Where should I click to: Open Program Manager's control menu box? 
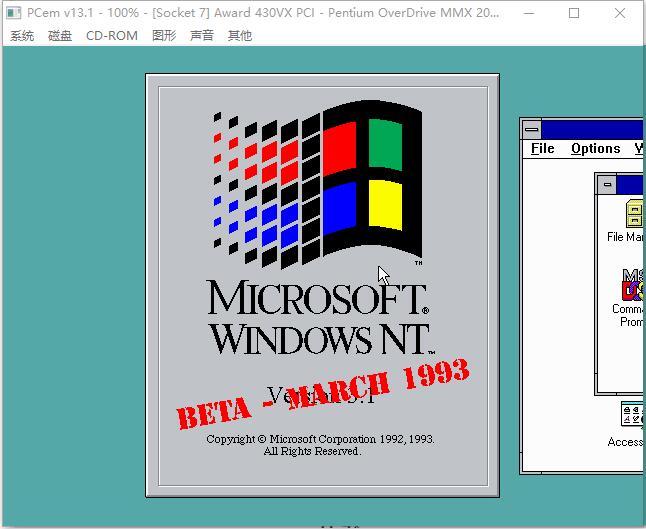pyautogui.click(x=532, y=129)
